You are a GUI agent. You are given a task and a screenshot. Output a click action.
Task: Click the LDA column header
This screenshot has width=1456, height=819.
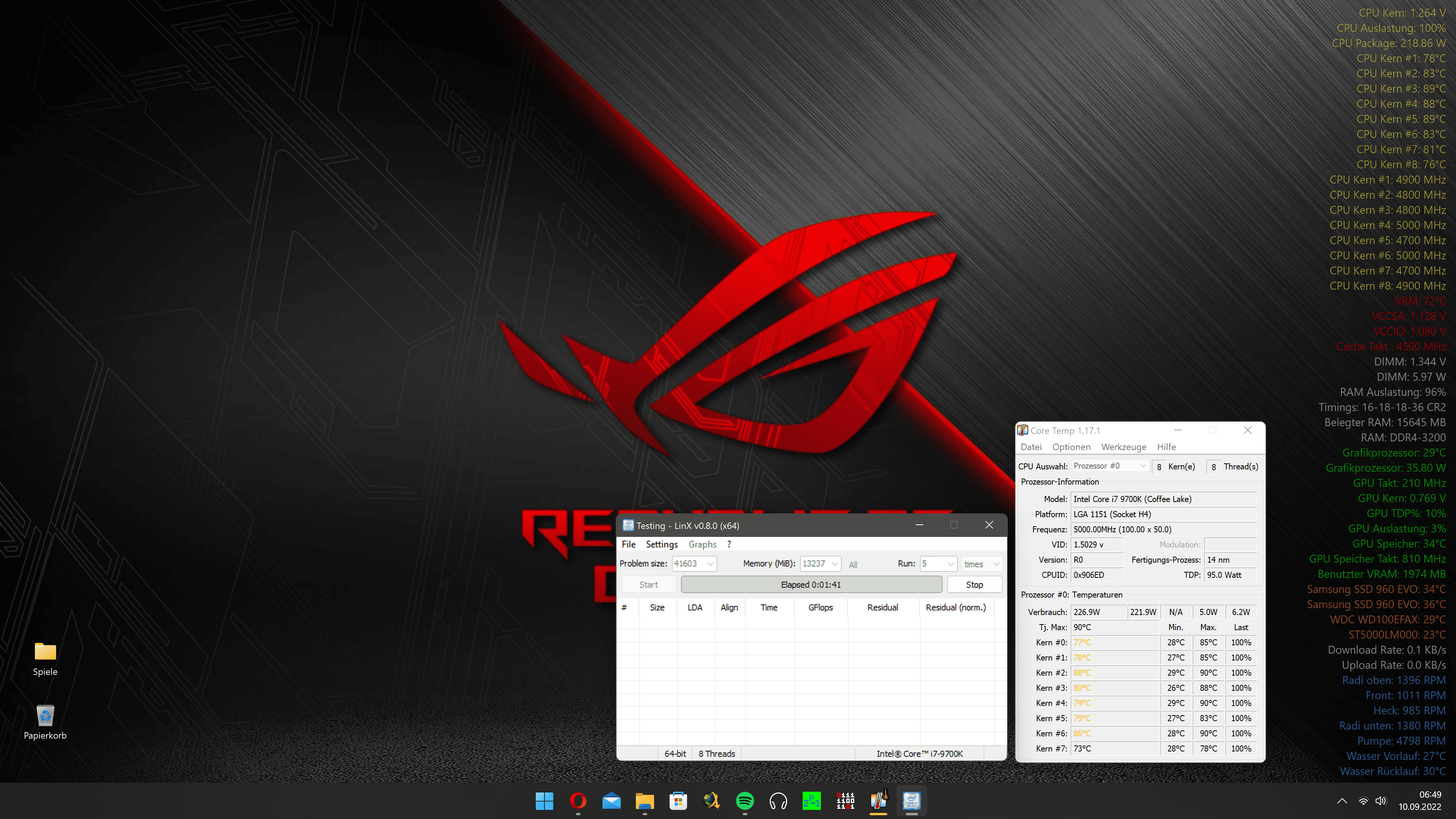[x=695, y=607]
